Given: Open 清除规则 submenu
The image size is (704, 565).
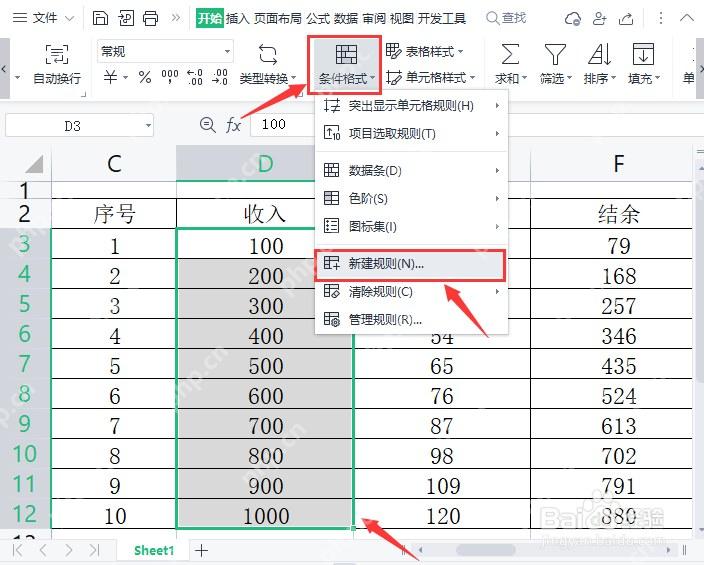Looking at the screenshot, I should (412, 292).
